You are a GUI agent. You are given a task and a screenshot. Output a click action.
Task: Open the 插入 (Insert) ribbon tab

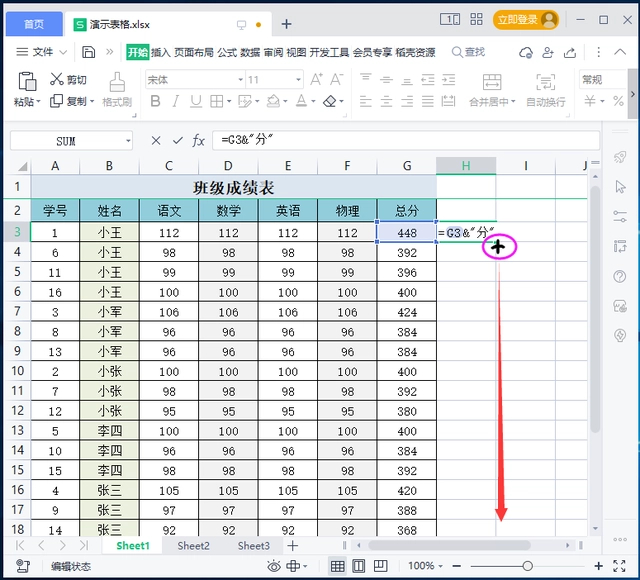click(160, 52)
